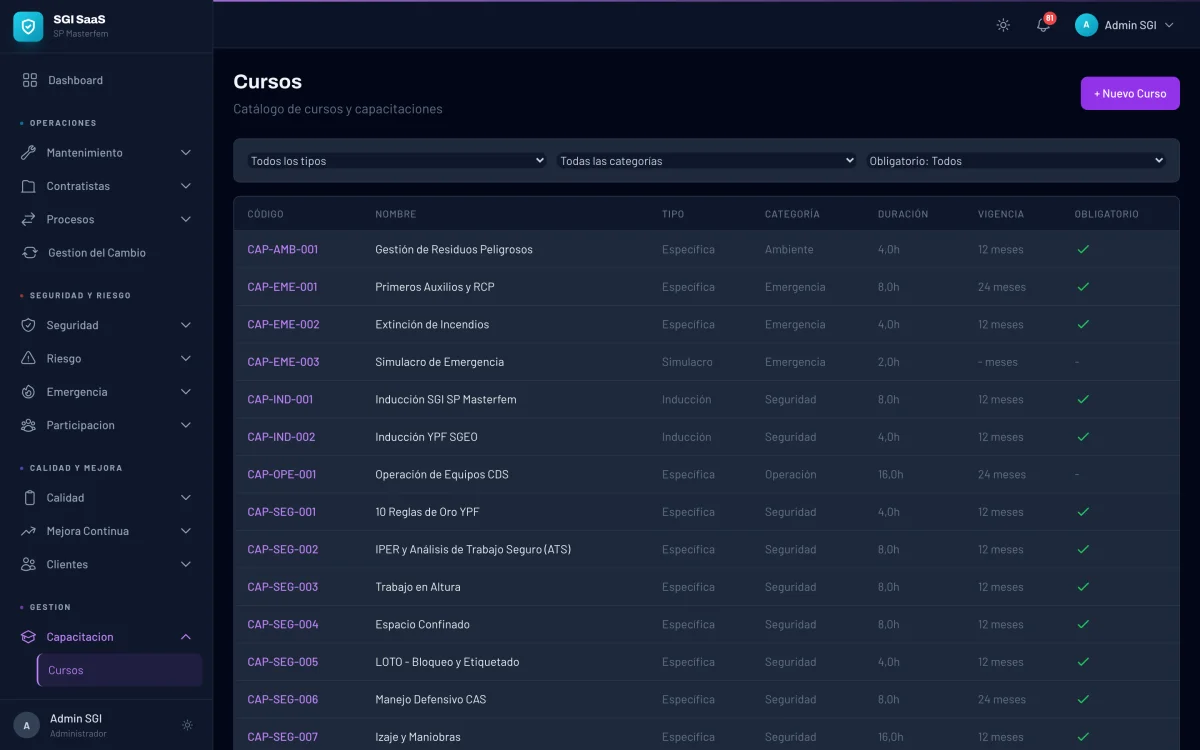1200x750 pixels.
Task: Select the Cursos submenu item
Action: (x=66, y=670)
